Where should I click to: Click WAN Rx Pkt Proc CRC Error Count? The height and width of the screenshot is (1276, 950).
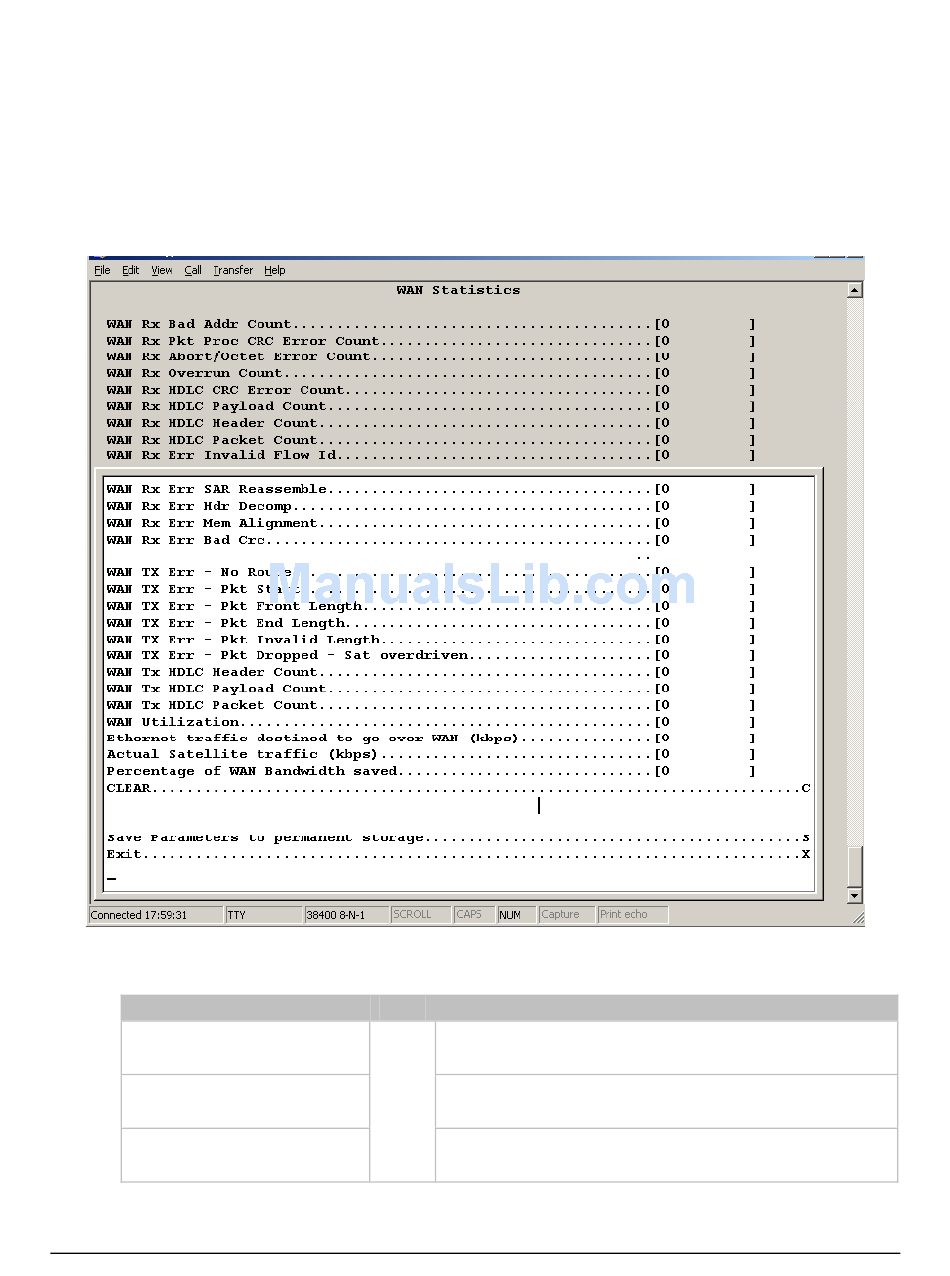pos(431,341)
